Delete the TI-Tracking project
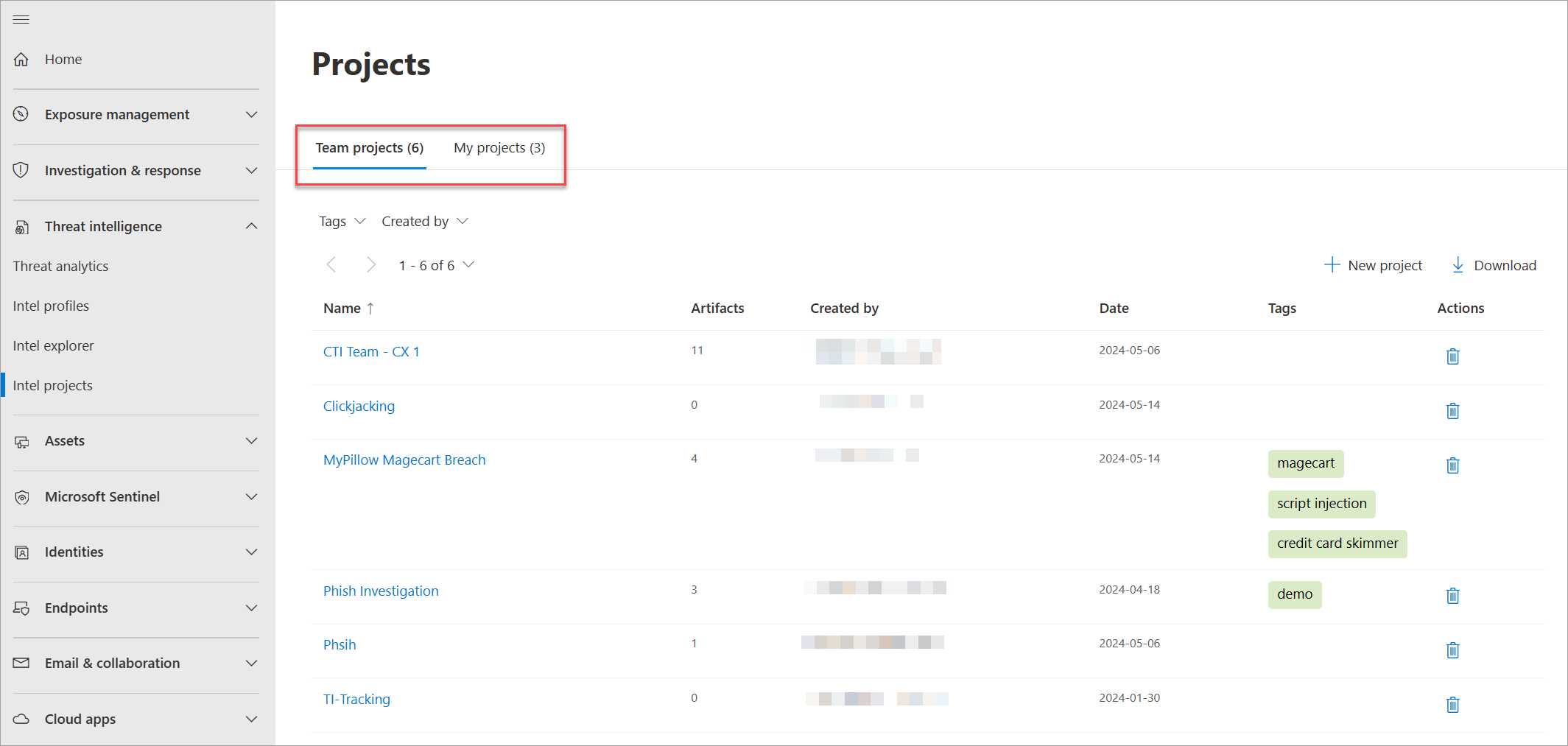Image resolution: width=1568 pixels, height=746 pixels. tap(1452, 705)
